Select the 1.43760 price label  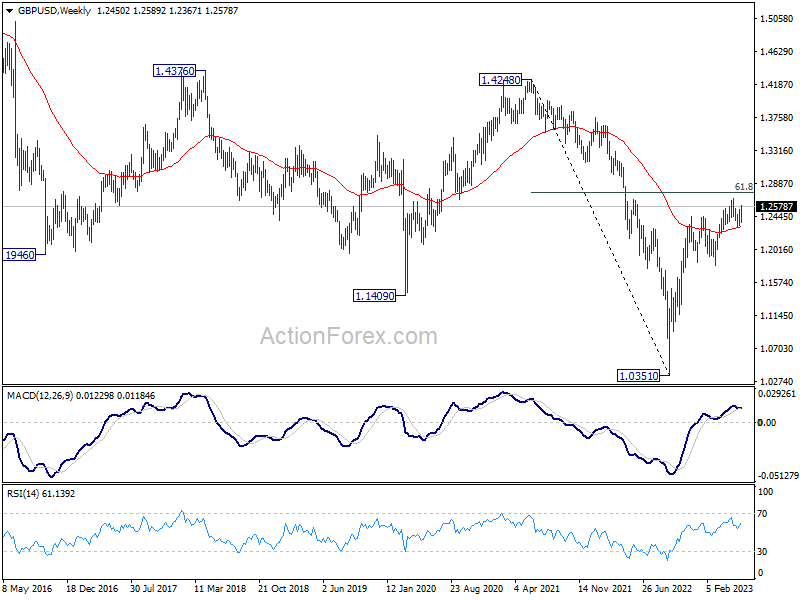[x=174, y=71]
